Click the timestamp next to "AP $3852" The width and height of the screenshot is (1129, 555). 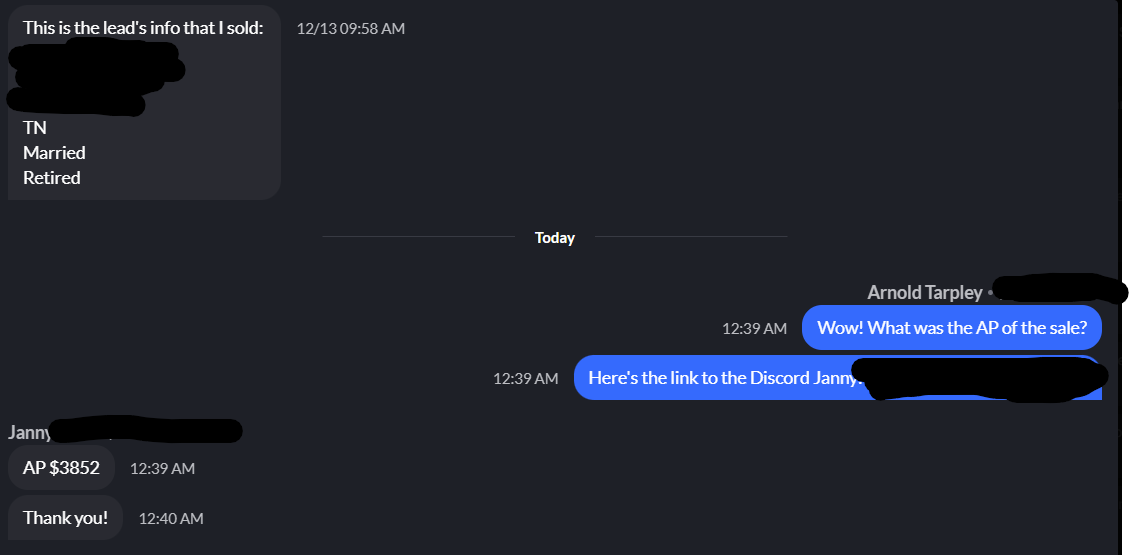162,468
